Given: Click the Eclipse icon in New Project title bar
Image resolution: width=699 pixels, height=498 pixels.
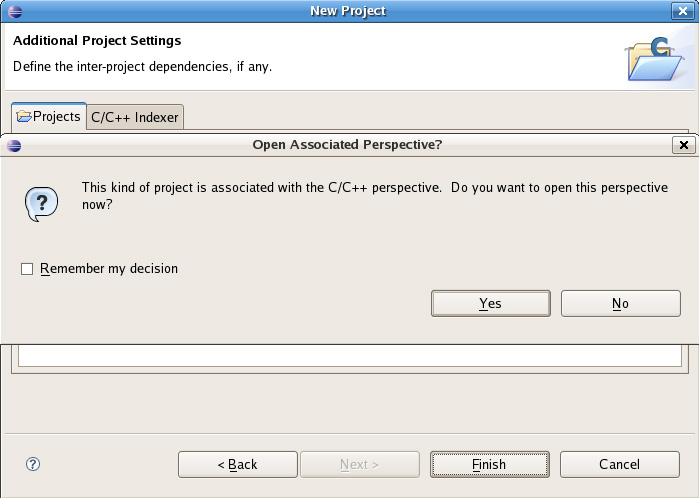Looking at the screenshot, I should [14, 11].
